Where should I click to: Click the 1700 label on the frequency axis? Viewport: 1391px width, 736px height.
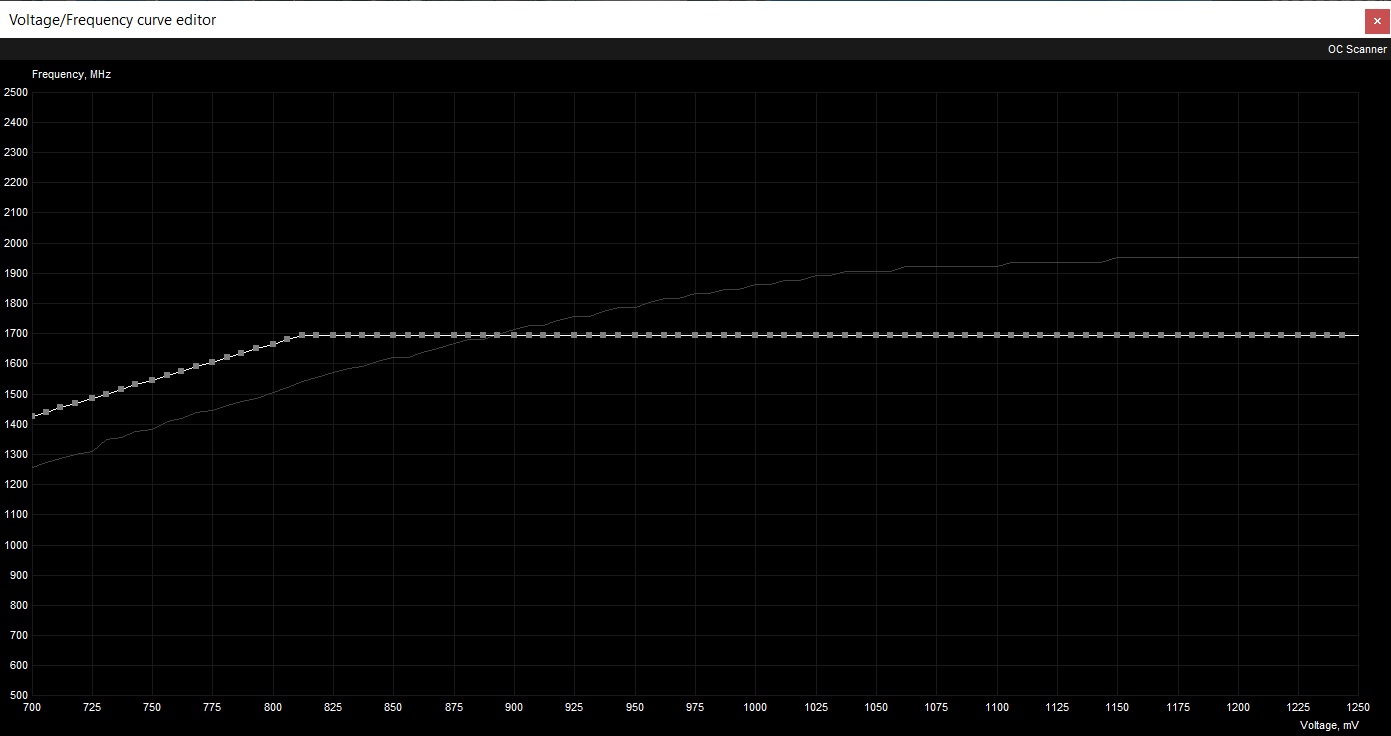coord(16,334)
